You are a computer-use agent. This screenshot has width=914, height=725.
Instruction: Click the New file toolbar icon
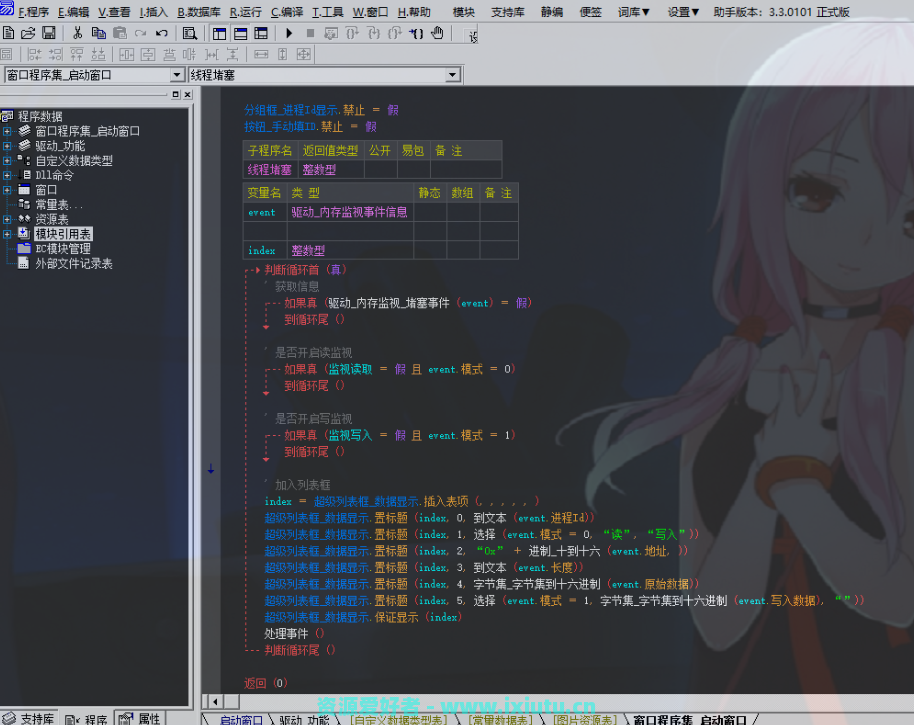pyautogui.click(x=9, y=33)
